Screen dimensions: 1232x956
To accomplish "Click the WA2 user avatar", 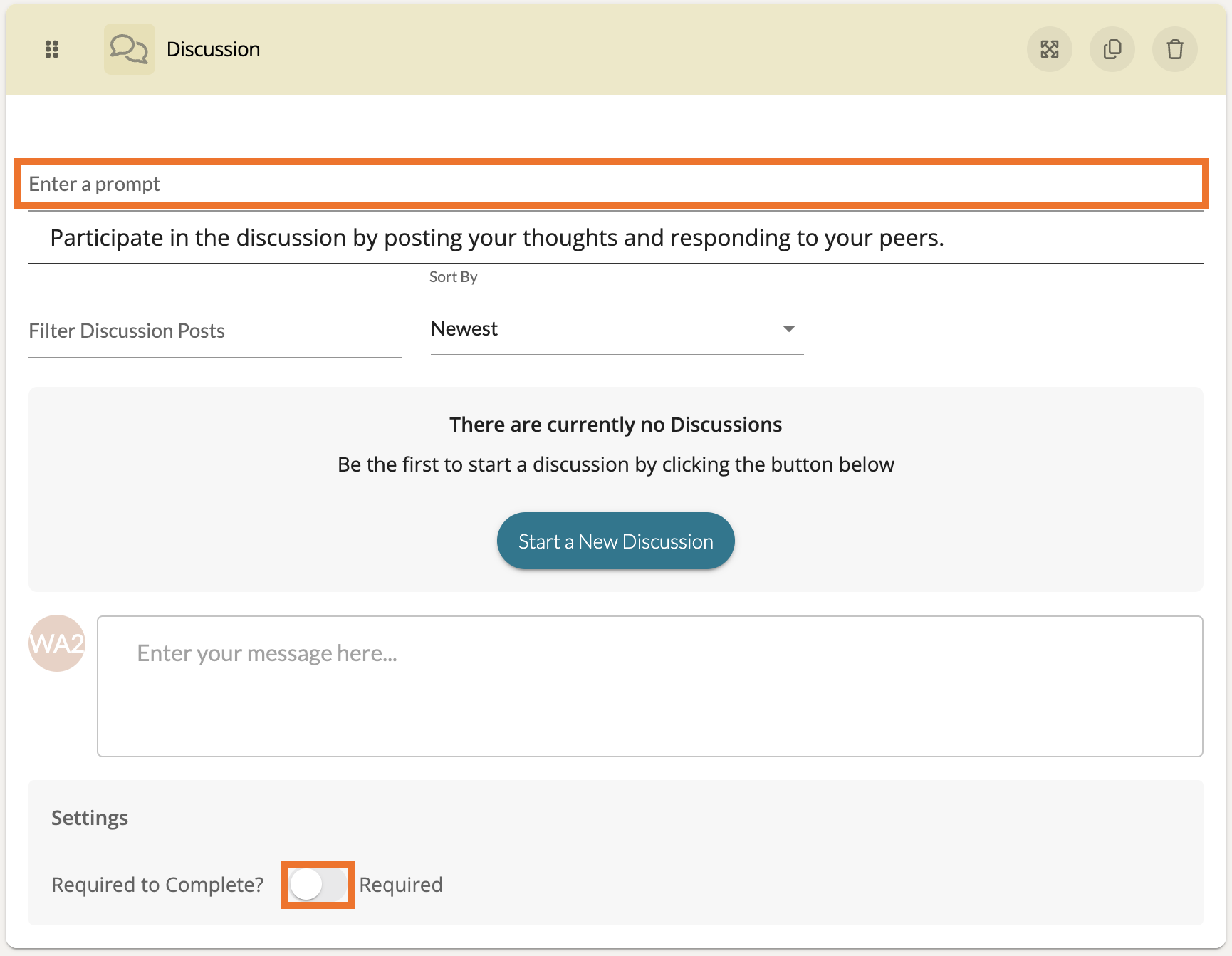I will 57,643.
